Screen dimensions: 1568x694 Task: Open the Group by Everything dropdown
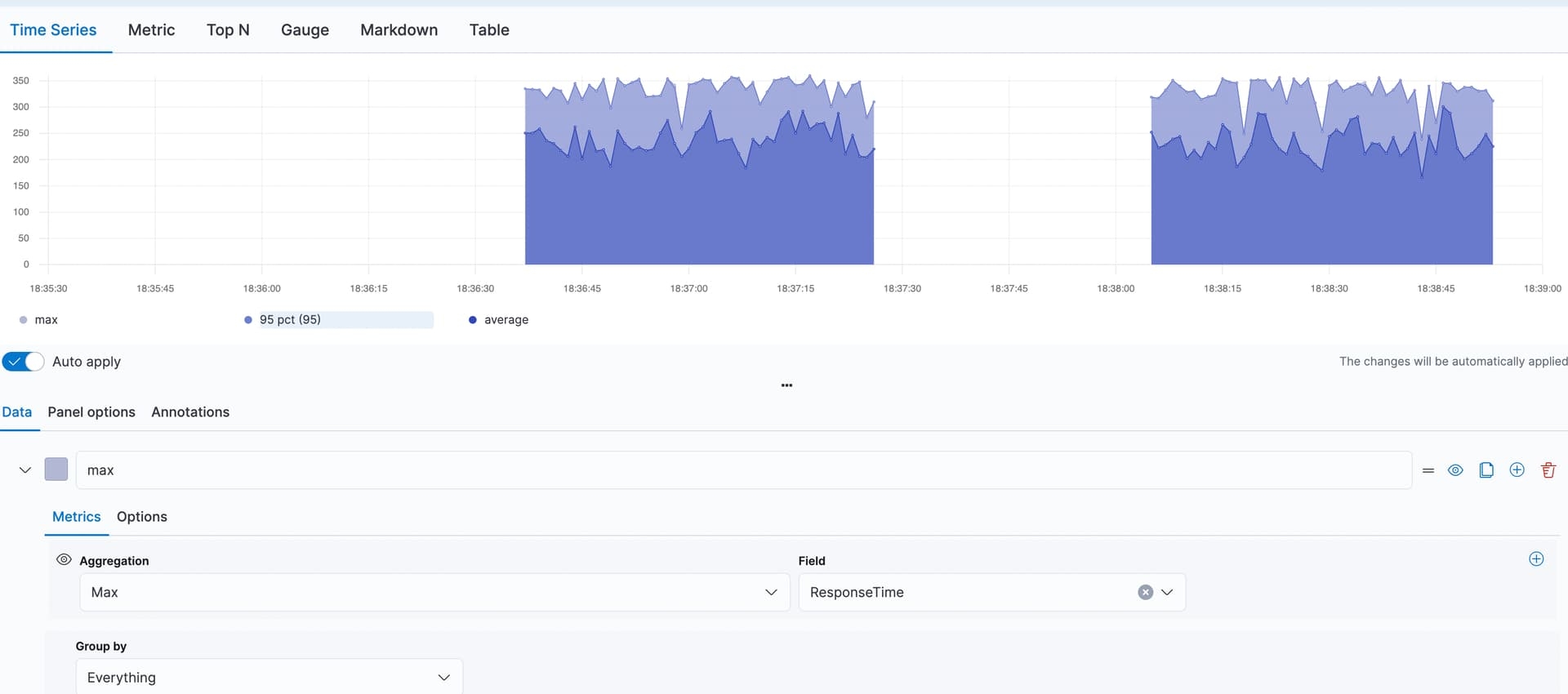(x=269, y=678)
